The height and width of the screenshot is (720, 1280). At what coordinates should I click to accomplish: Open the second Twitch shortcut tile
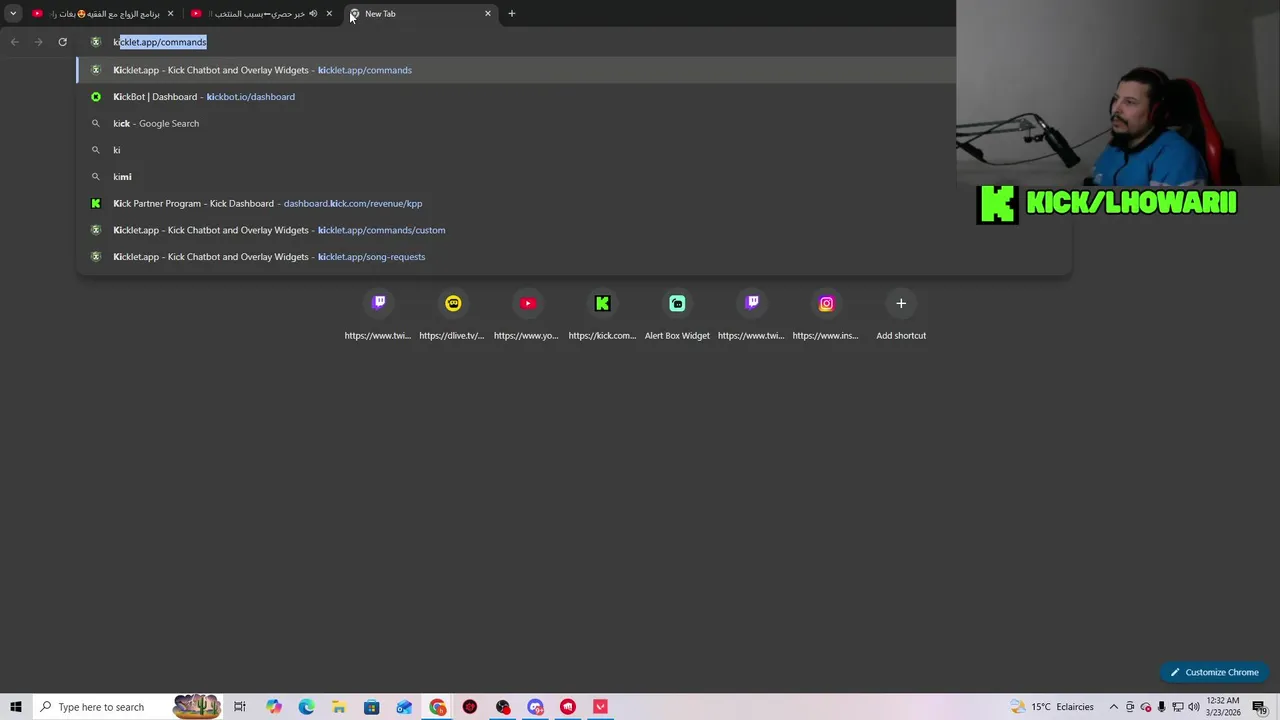point(751,314)
